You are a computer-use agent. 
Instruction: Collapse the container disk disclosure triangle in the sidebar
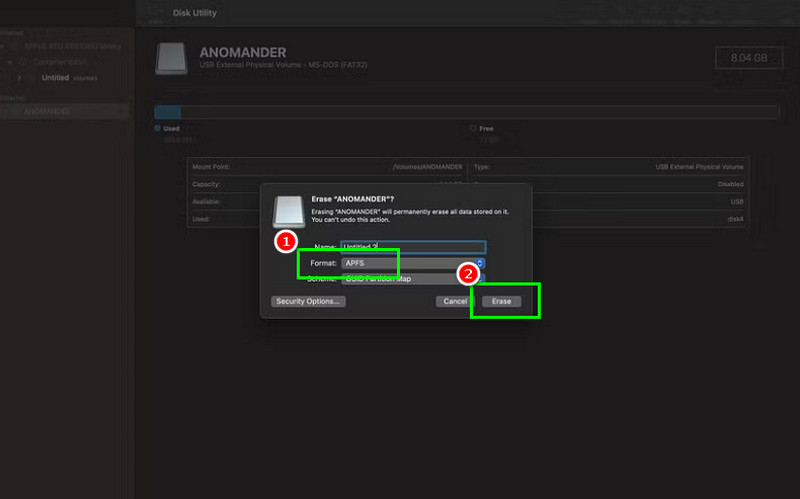tap(10, 62)
